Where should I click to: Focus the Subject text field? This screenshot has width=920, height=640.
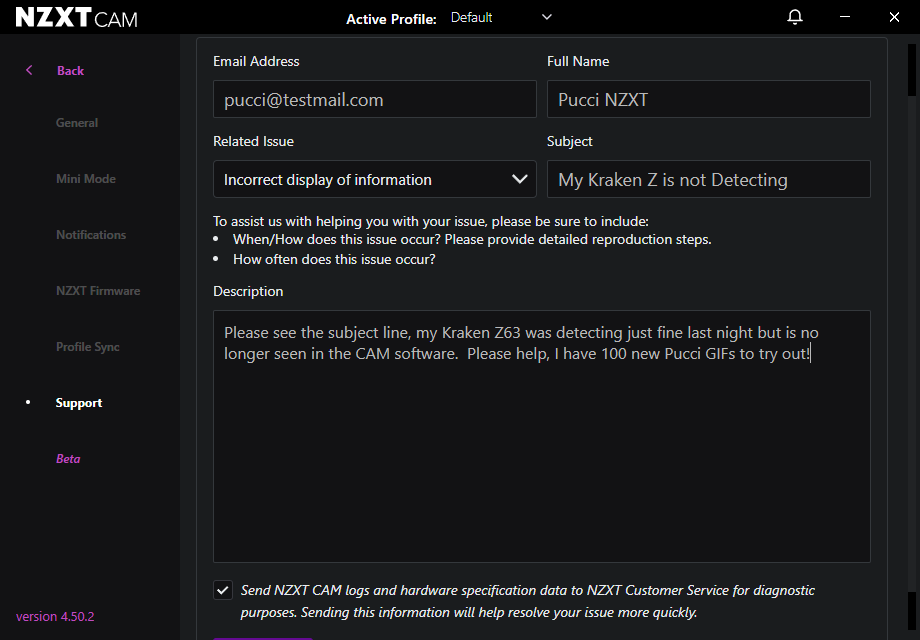(x=708, y=180)
